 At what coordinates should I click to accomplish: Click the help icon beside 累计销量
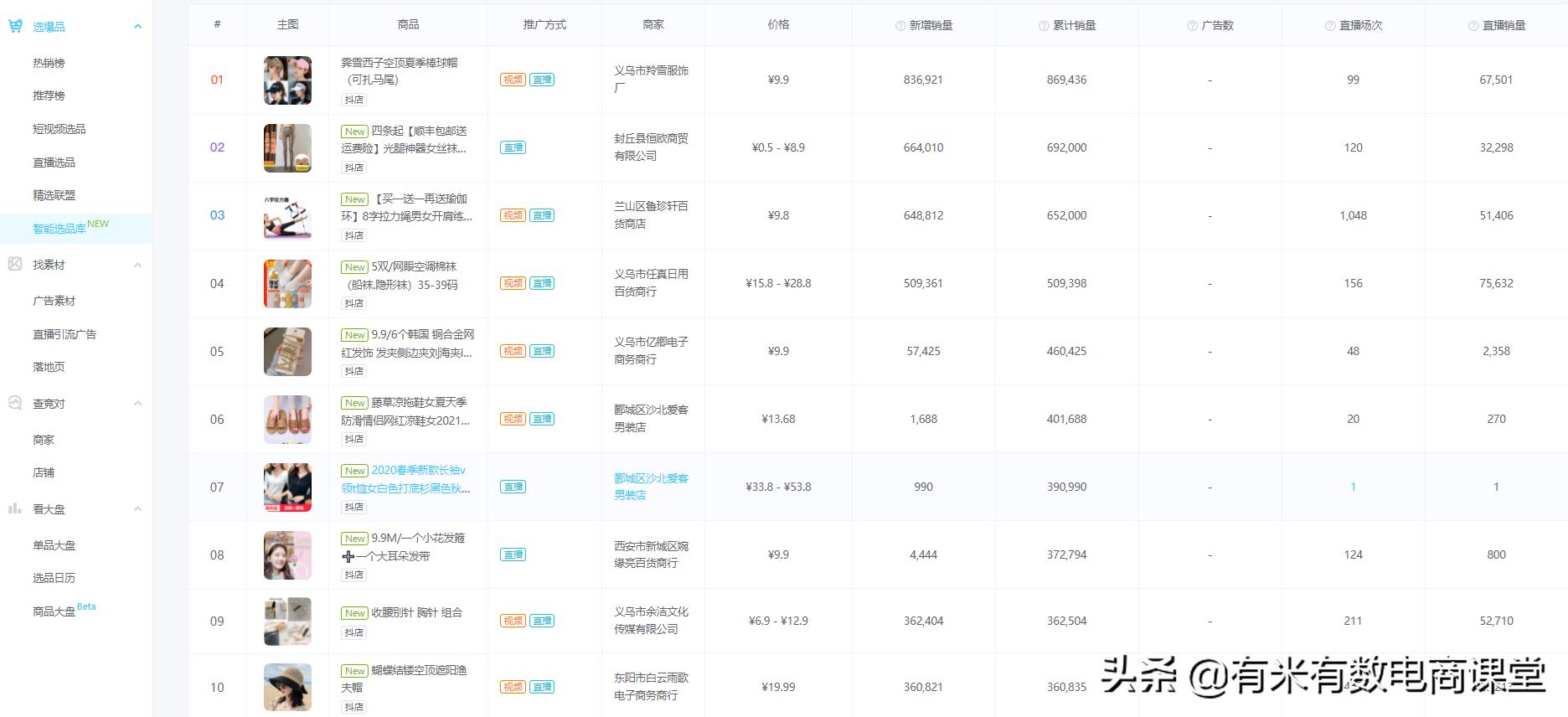[x=1044, y=26]
